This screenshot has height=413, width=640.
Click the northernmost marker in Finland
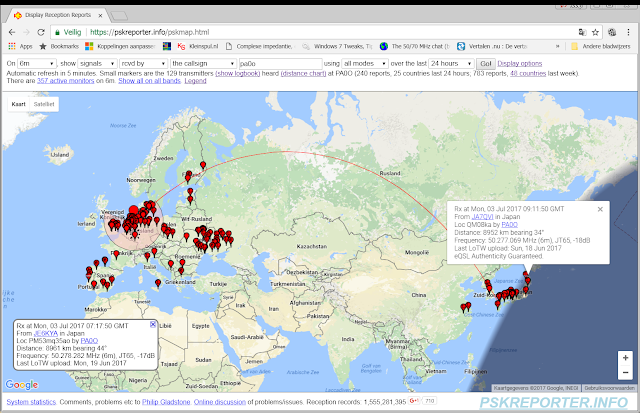203,166
